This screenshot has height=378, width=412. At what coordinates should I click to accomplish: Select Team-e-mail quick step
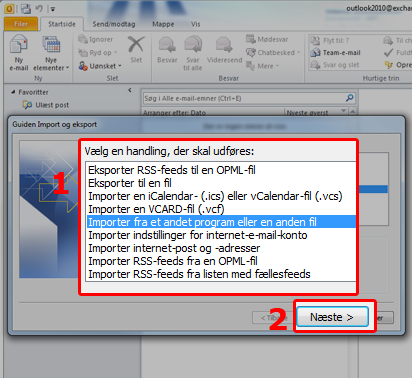coord(336,53)
